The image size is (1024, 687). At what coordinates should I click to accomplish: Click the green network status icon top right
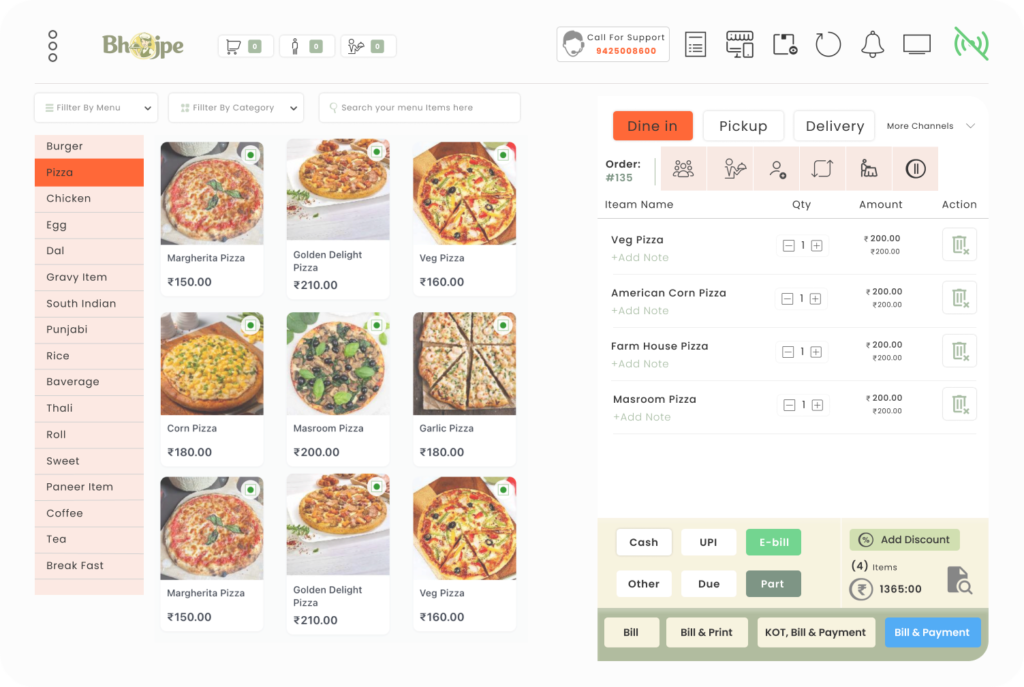[970, 44]
